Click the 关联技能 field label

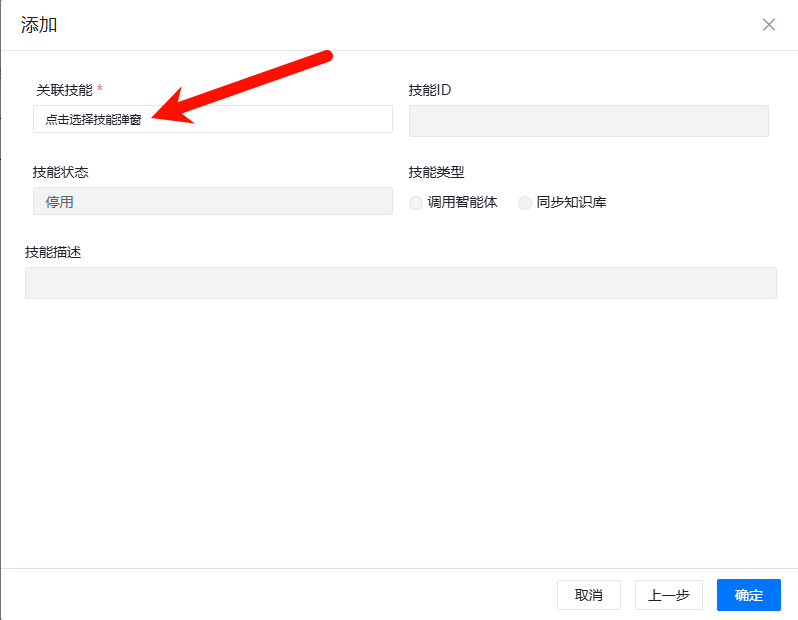click(64, 90)
